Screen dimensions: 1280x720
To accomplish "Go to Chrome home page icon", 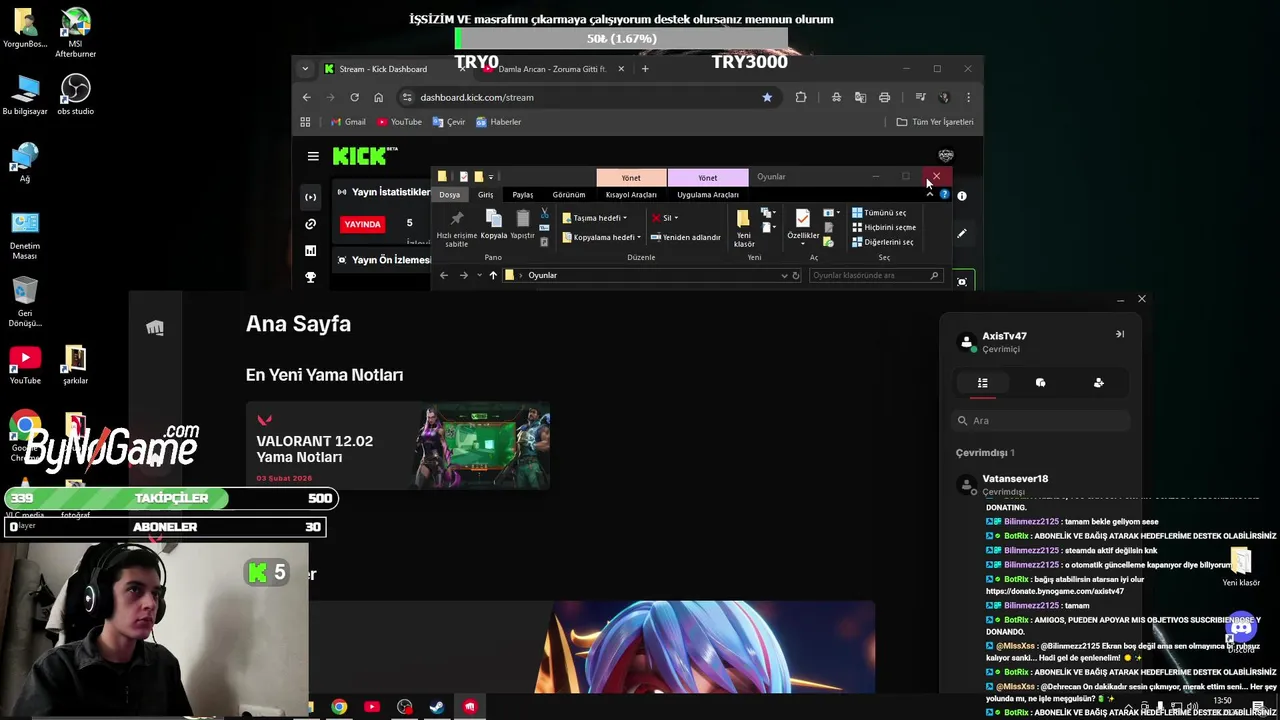I will 378,97.
